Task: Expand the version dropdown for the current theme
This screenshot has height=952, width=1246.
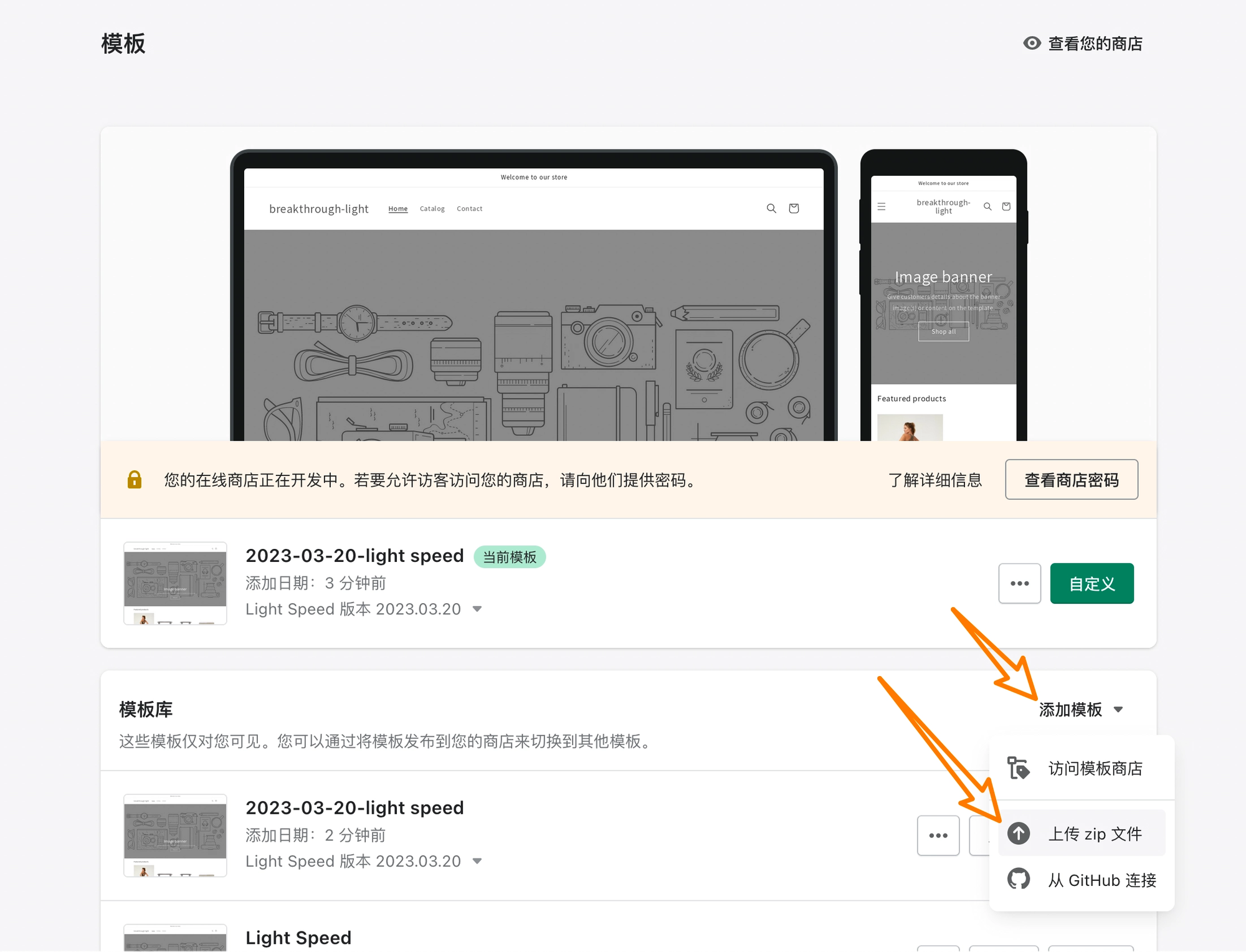Action: click(x=477, y=609)
